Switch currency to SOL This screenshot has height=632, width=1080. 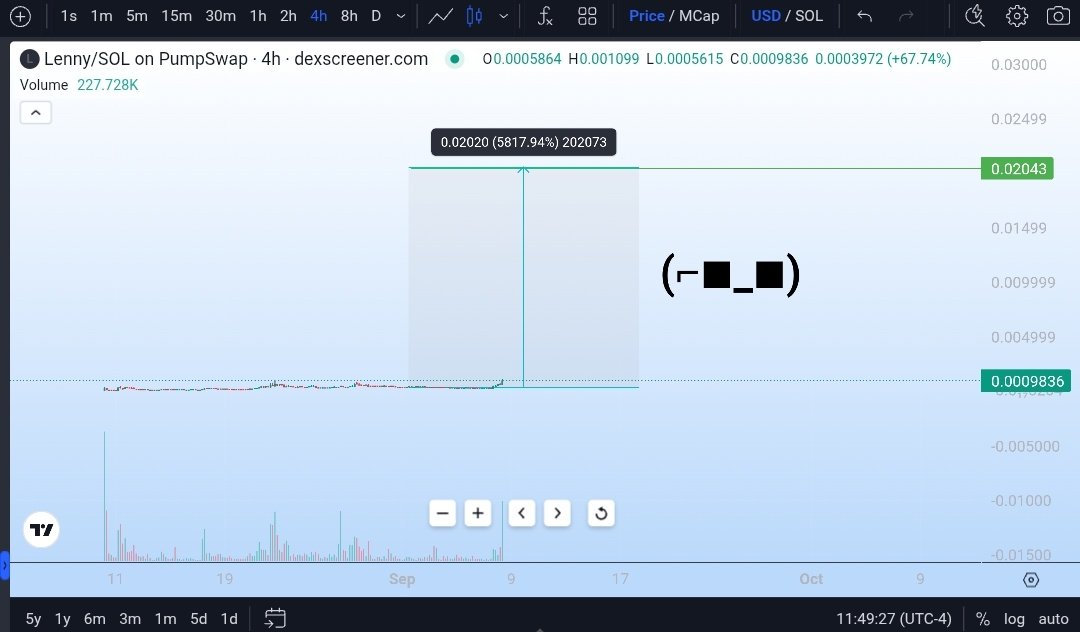point(809,16)
